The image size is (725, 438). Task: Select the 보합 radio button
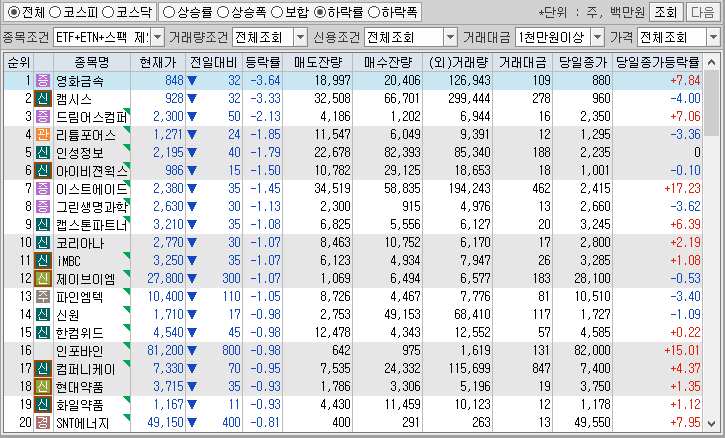coord(277,12)
